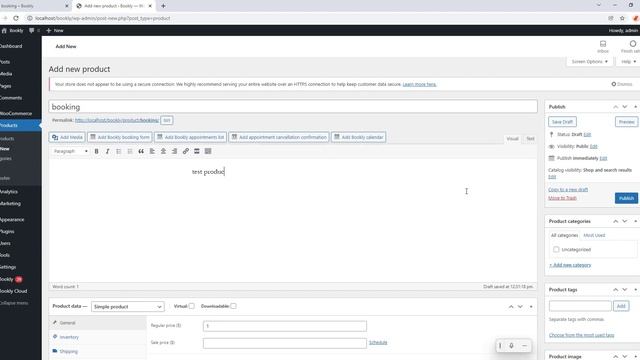Click Choose from the most used tags

point(581,335)
